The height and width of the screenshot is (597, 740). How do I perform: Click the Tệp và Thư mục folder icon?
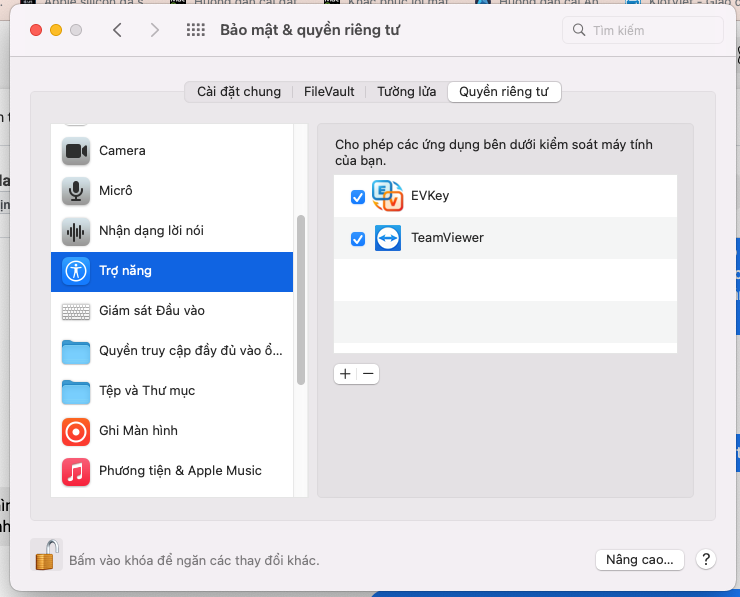pos(76,392)
